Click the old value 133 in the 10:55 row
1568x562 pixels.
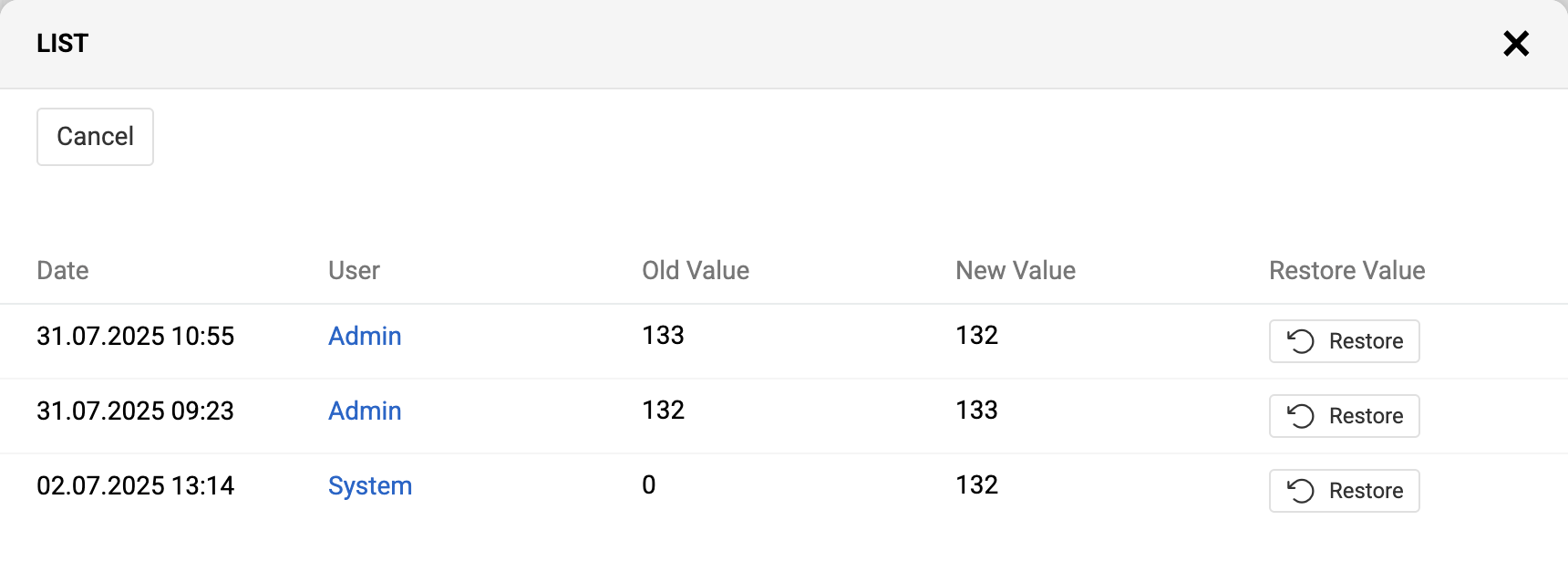pos(663,335)
